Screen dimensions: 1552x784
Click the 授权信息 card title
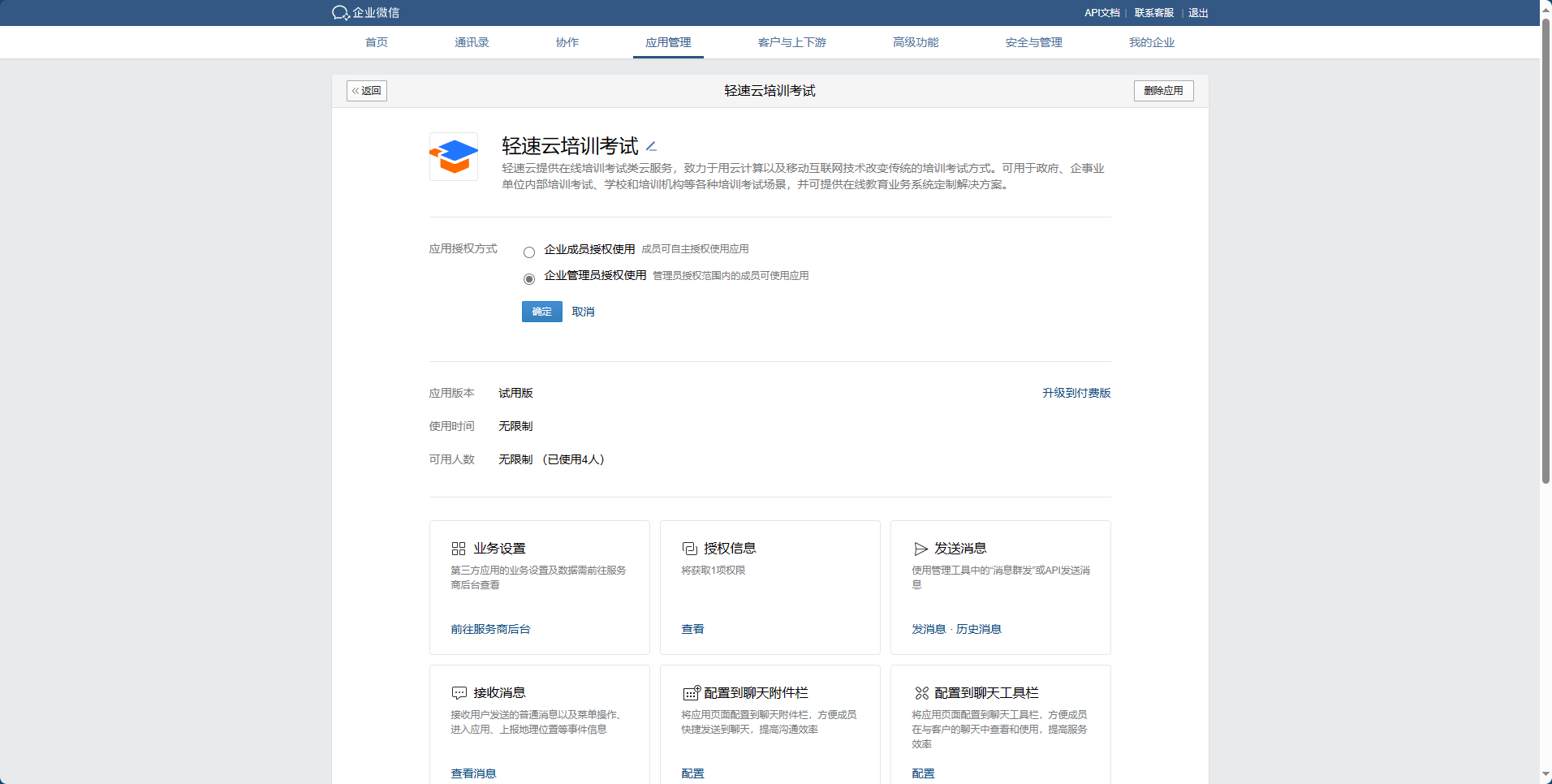coord(731,549)
